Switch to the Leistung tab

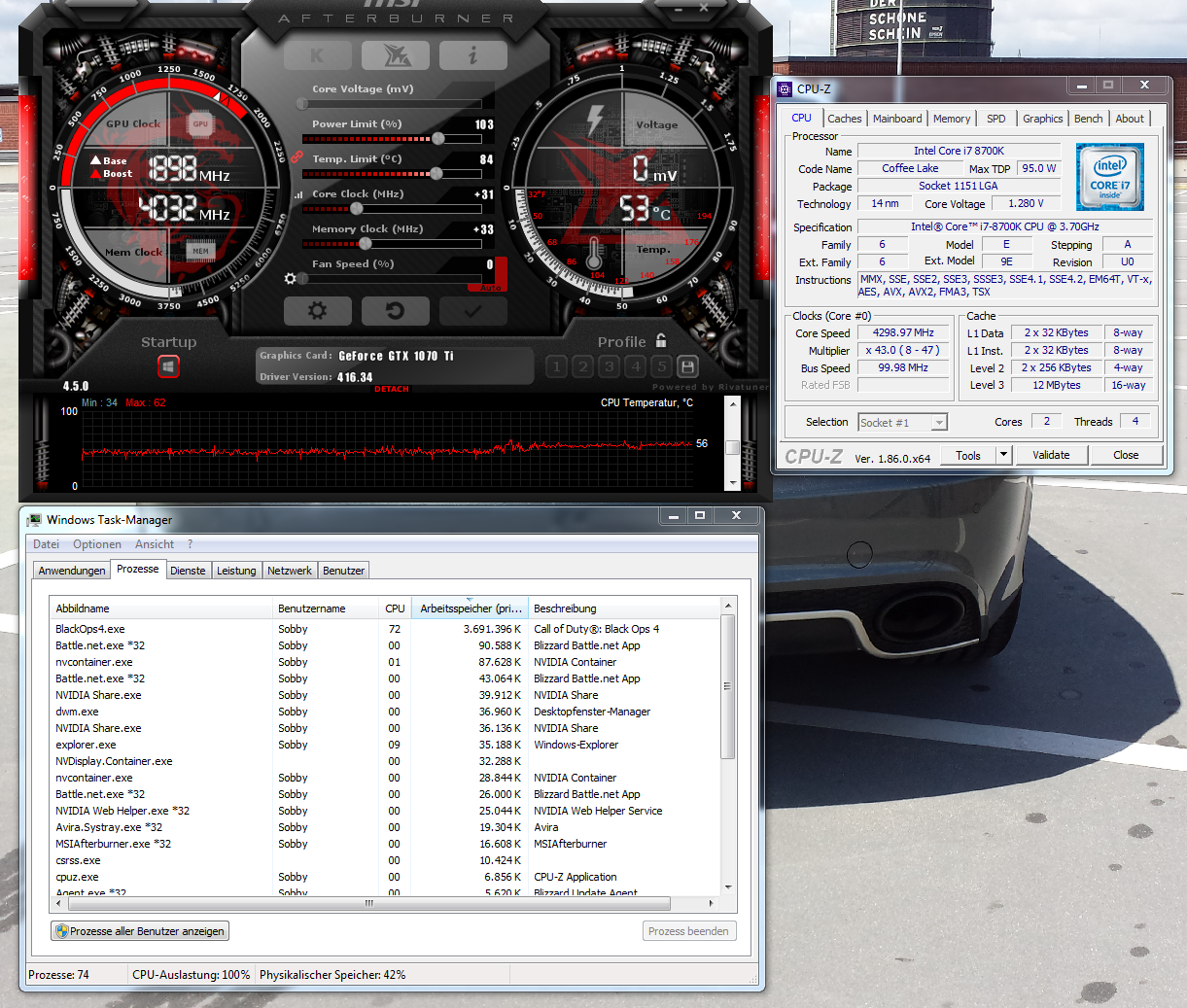236,571
